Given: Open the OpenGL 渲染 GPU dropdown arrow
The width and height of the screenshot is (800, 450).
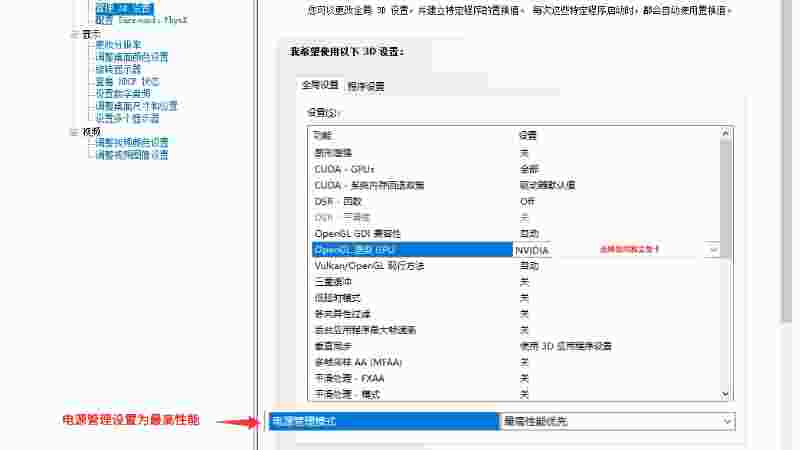Looking at the screenshot, I should tap(713, 249).
